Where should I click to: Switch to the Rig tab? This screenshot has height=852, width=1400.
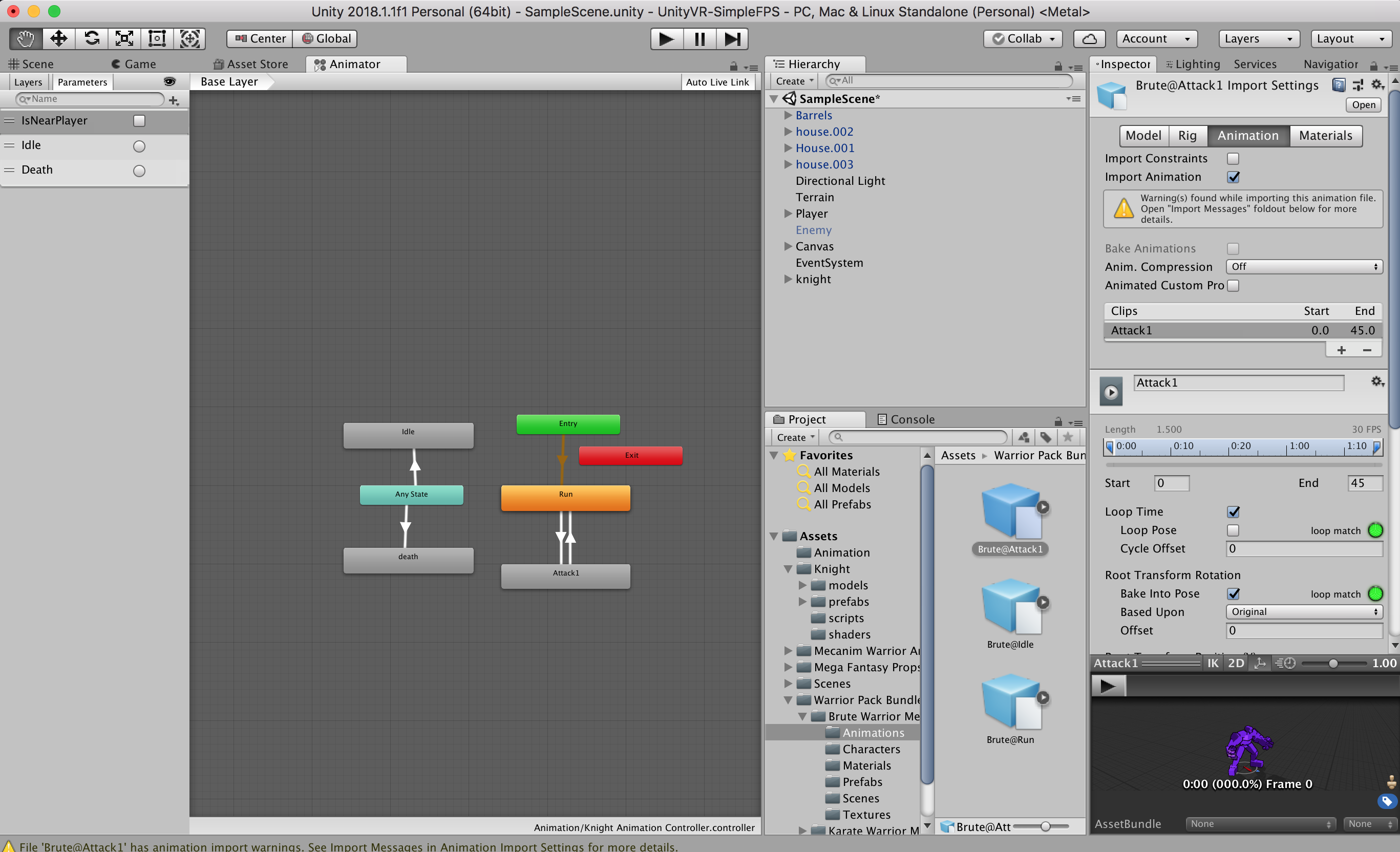pos(1187,136)
